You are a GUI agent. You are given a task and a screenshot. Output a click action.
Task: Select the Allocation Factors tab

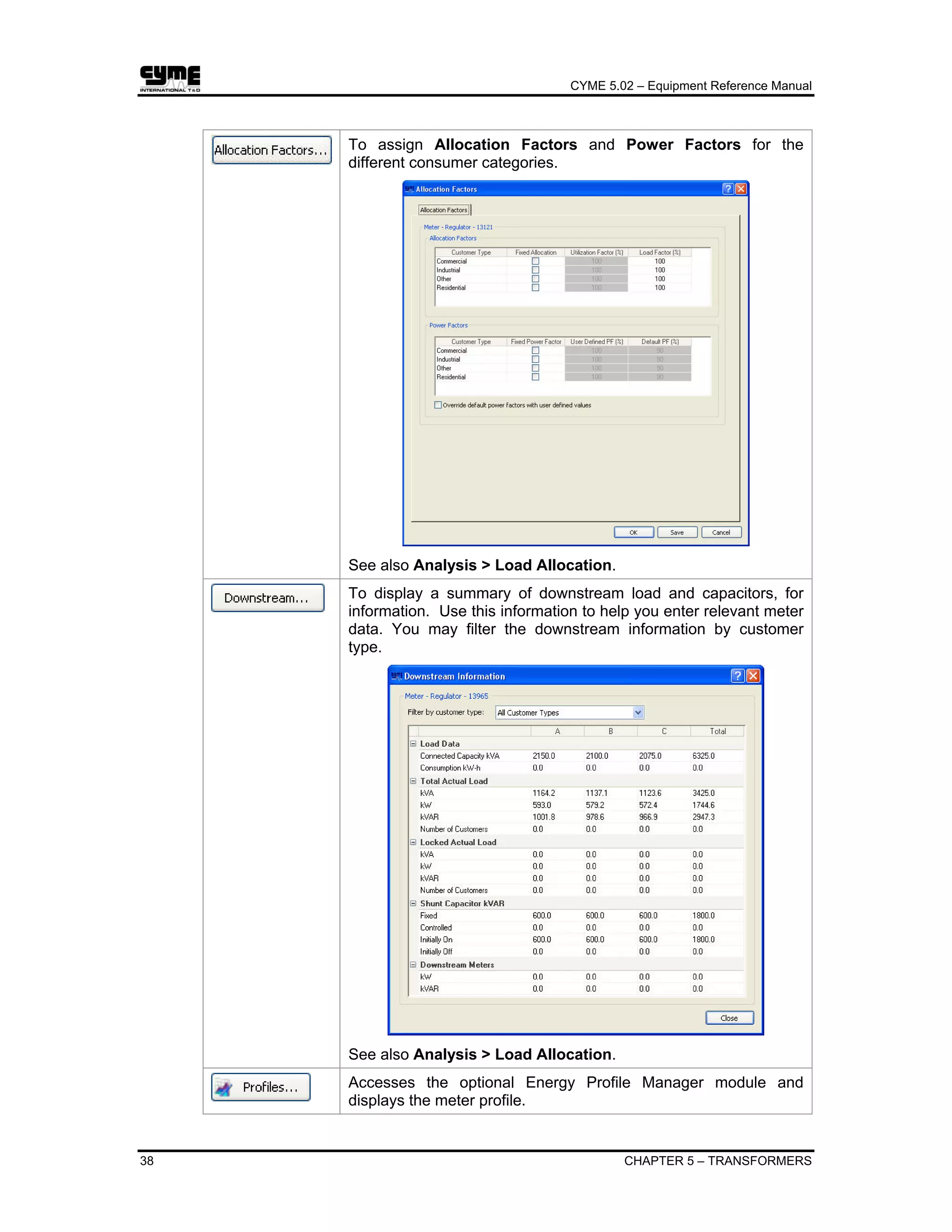point(444,210)
